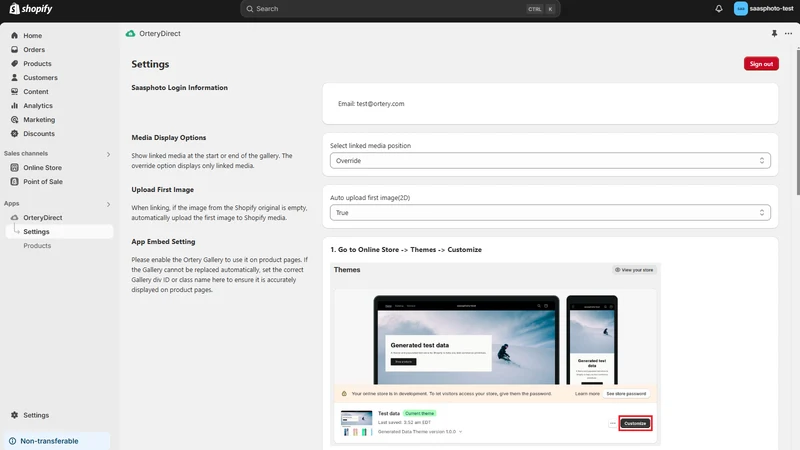
Task: Pin the OrteryDirect app
Action: click(774, 33)
